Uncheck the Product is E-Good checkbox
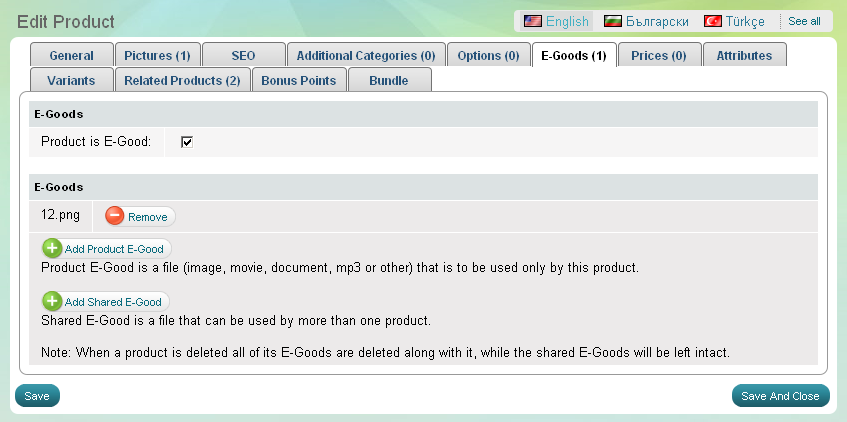Screen dimensions: 847x422 click(x=186, y=142)
